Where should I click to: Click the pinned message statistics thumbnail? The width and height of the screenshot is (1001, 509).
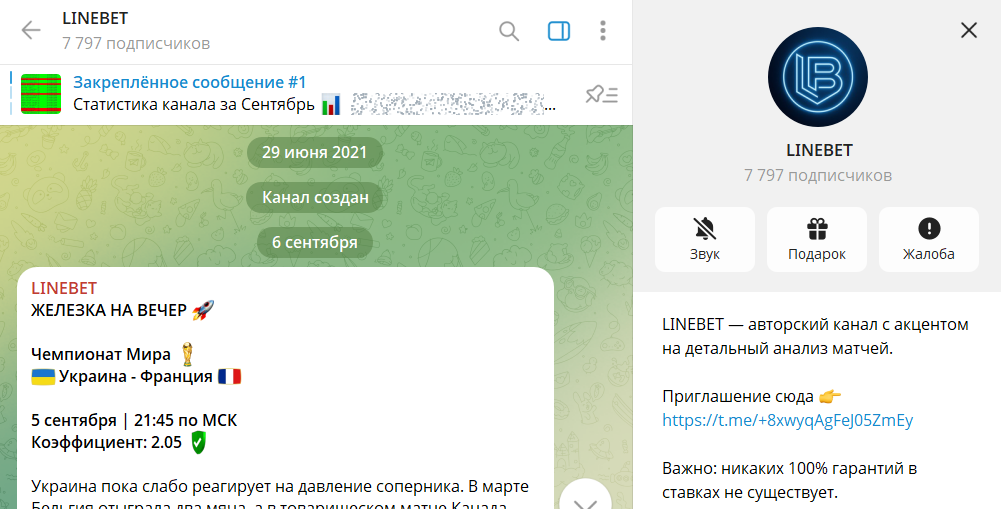pyautogui.click(x=41, y=94)
